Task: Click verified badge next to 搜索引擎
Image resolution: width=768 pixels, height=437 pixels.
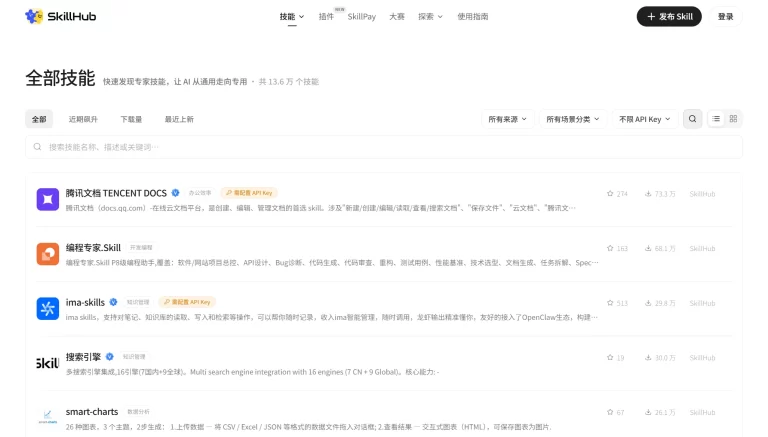Action: 110,357
